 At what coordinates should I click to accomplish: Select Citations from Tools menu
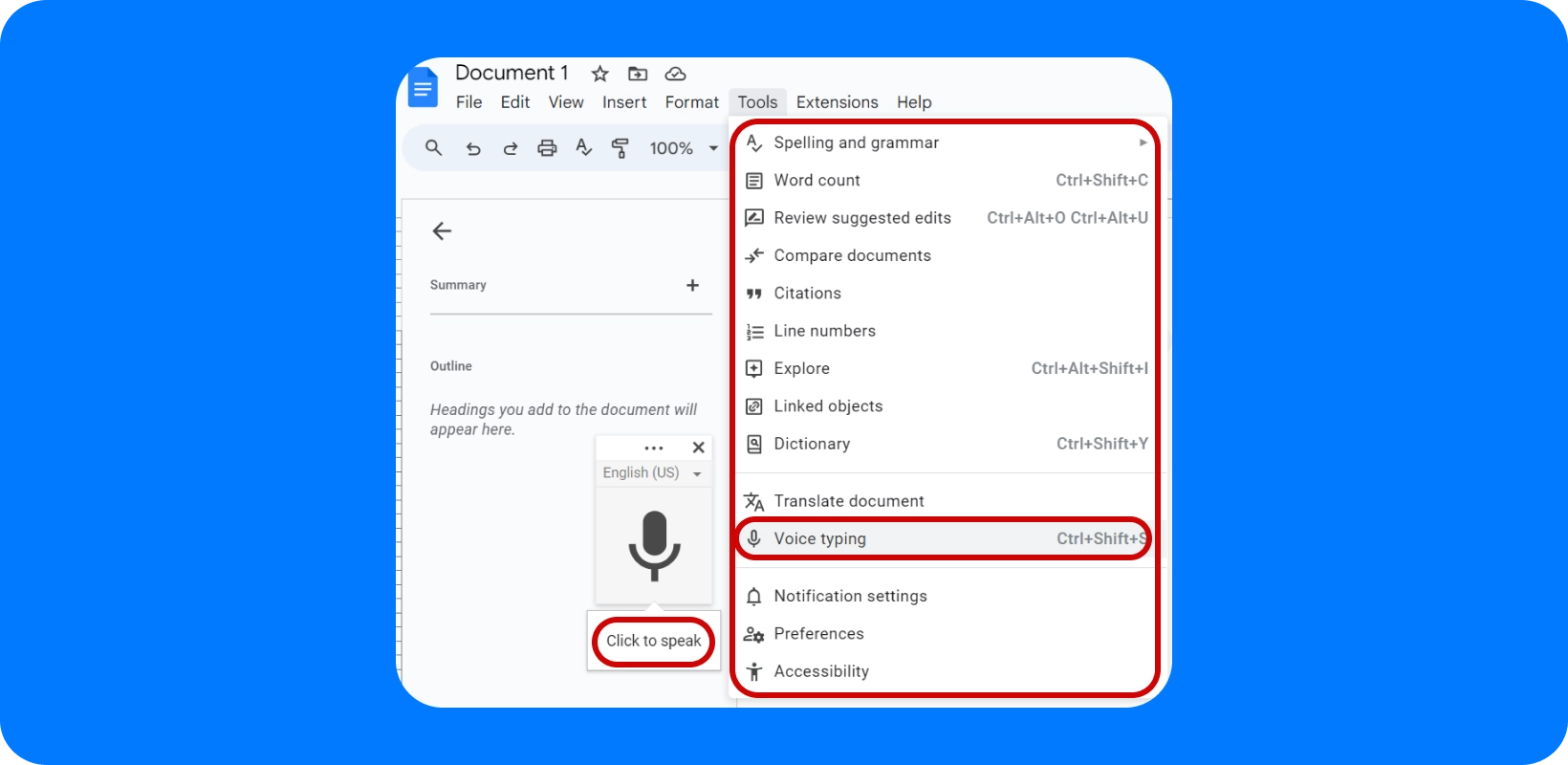point(947,294)
